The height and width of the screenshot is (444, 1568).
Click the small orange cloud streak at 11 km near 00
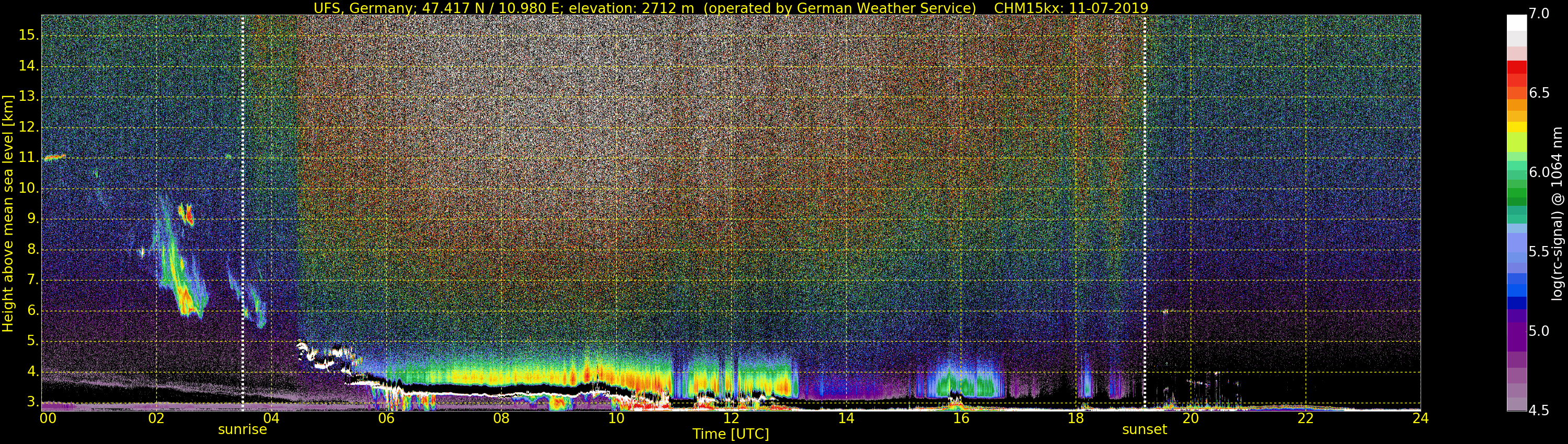tap(54, 158)
